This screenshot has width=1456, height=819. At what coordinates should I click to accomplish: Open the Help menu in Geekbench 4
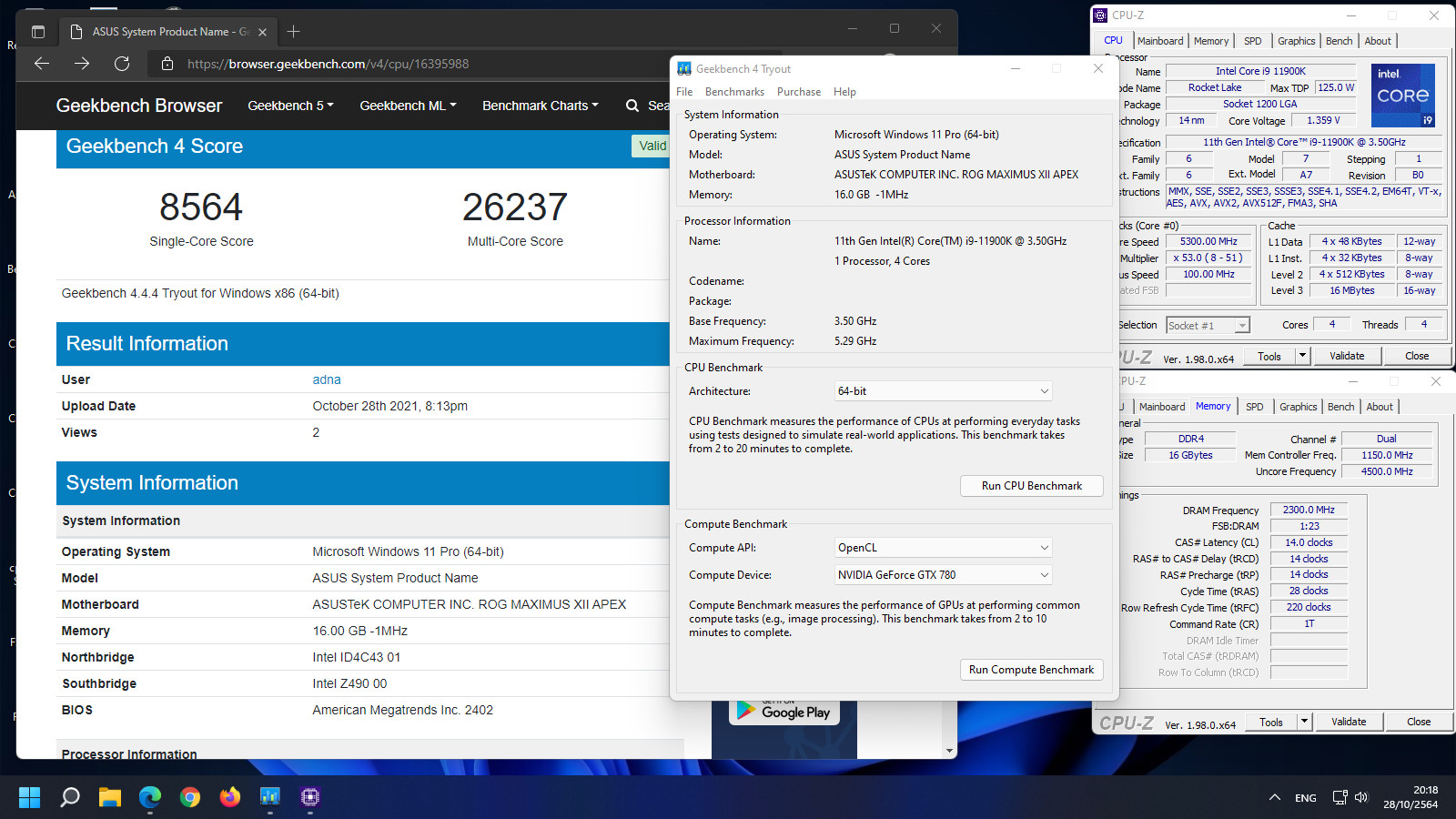844,92
